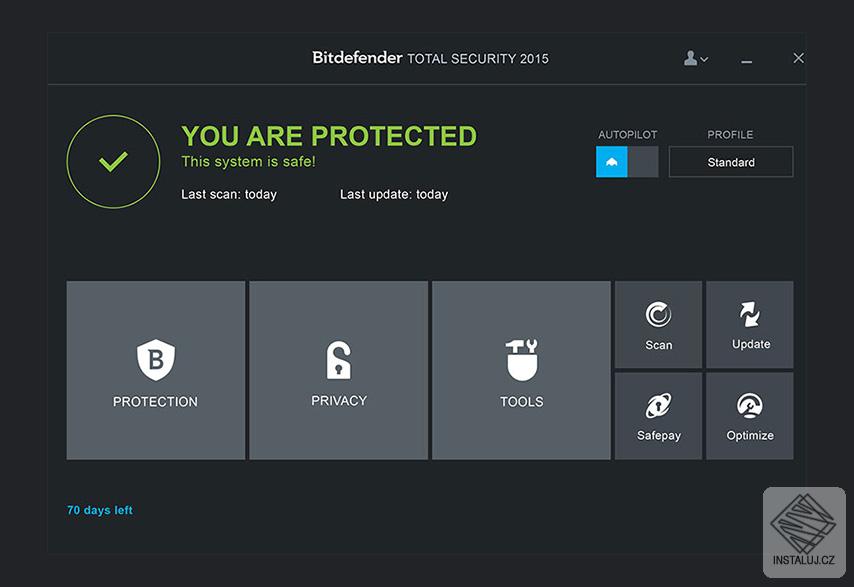Open Tools by clicking the toolbox icon

click(x=521, y=358)
